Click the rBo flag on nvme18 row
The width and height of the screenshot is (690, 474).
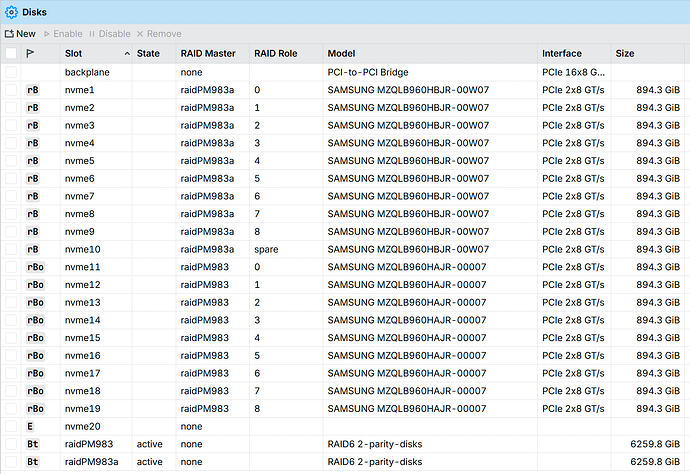click(x=35, y=391)
